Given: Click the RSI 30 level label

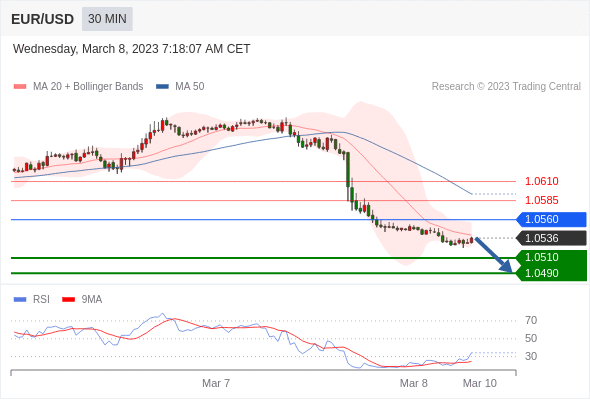Looking at the screenshot, I should 531,356.
